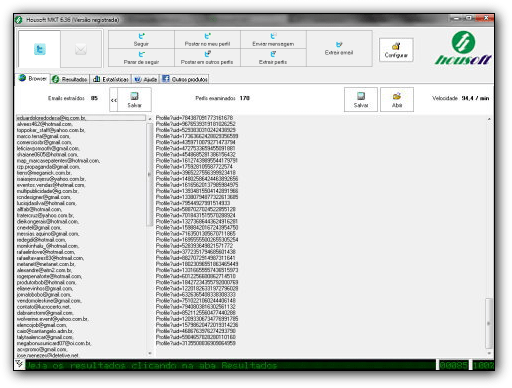
Task: Open the Estatísticas tab
Action: coord(111,79)
